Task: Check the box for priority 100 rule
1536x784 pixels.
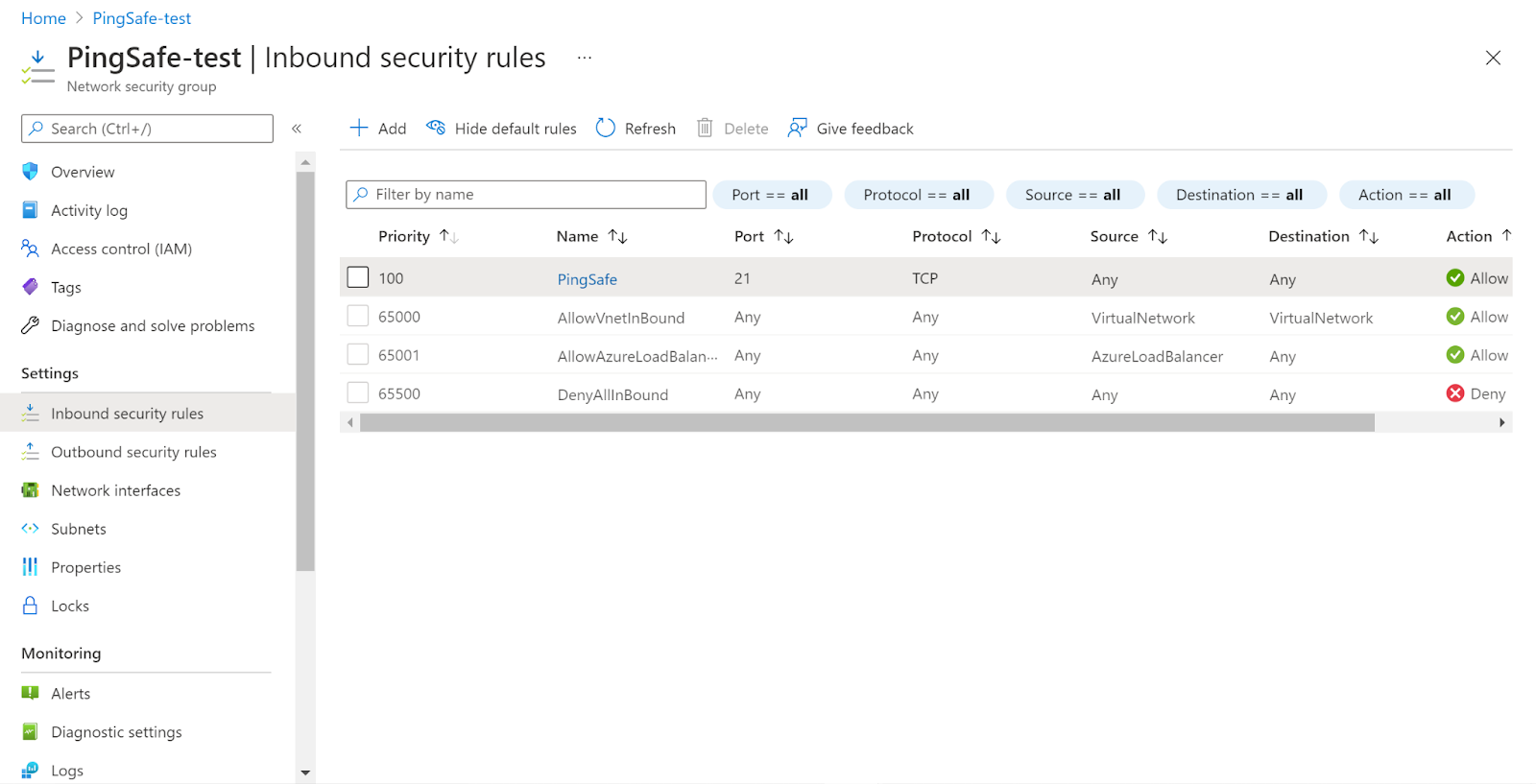Action: coord(358,277)
